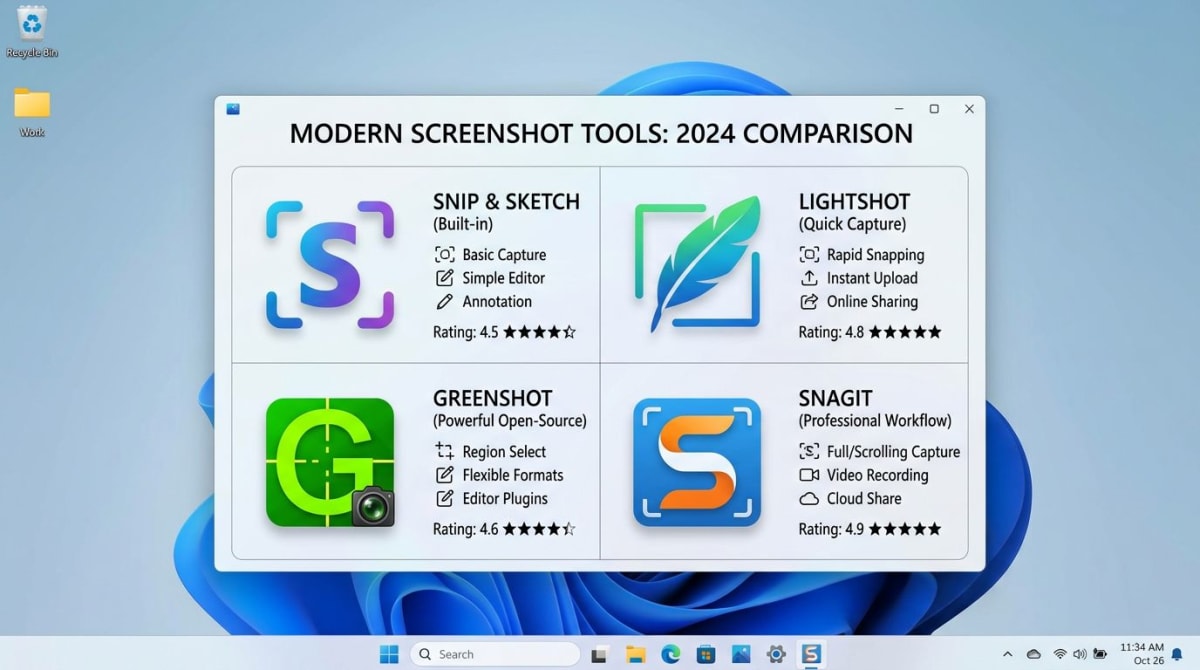Click the GREENSHOT heading
The image size is (1200, 670).
coord(493,398)
